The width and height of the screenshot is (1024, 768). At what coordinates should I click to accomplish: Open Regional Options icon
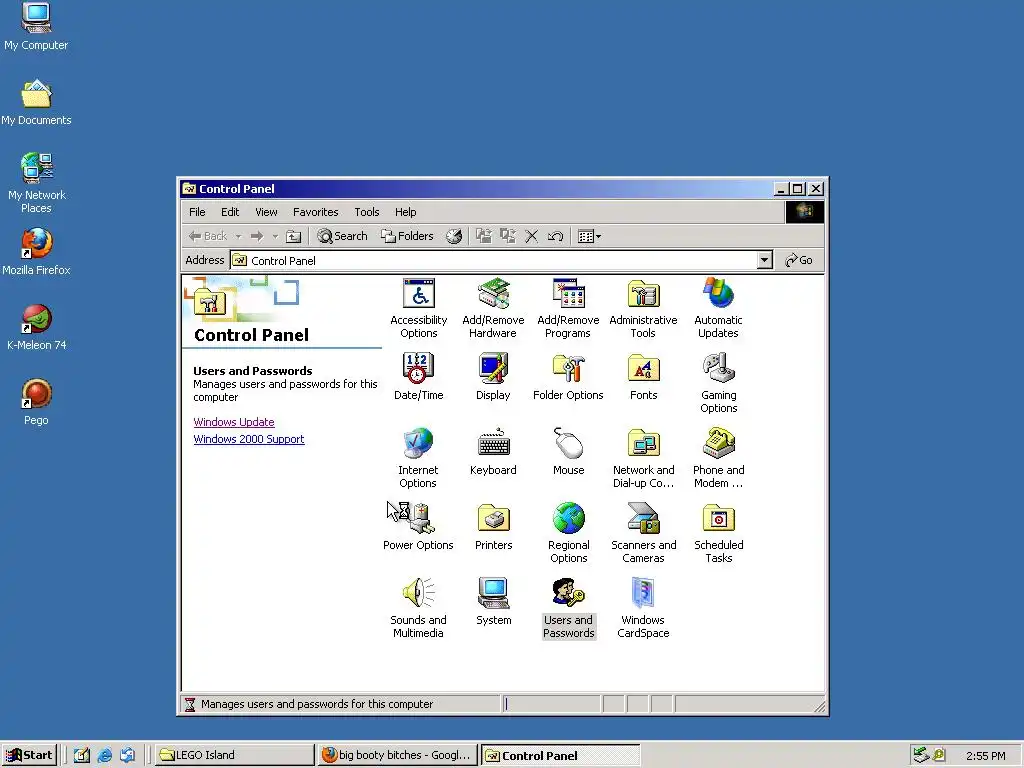[568, 534]
